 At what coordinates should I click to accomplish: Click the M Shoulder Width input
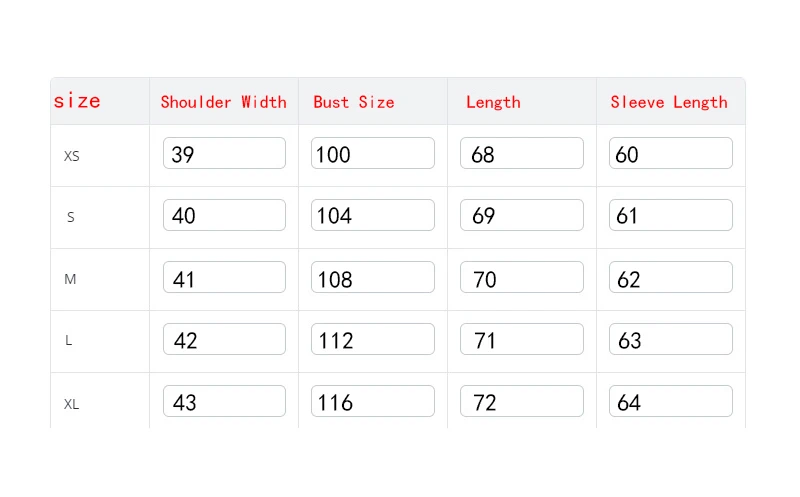click(x=224, y=278)
